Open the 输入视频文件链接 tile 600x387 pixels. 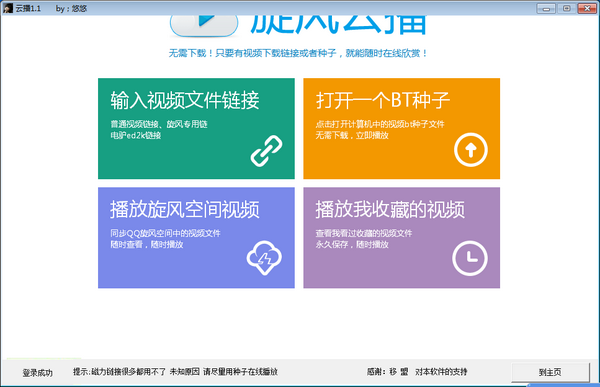click(x=196, y=129)
